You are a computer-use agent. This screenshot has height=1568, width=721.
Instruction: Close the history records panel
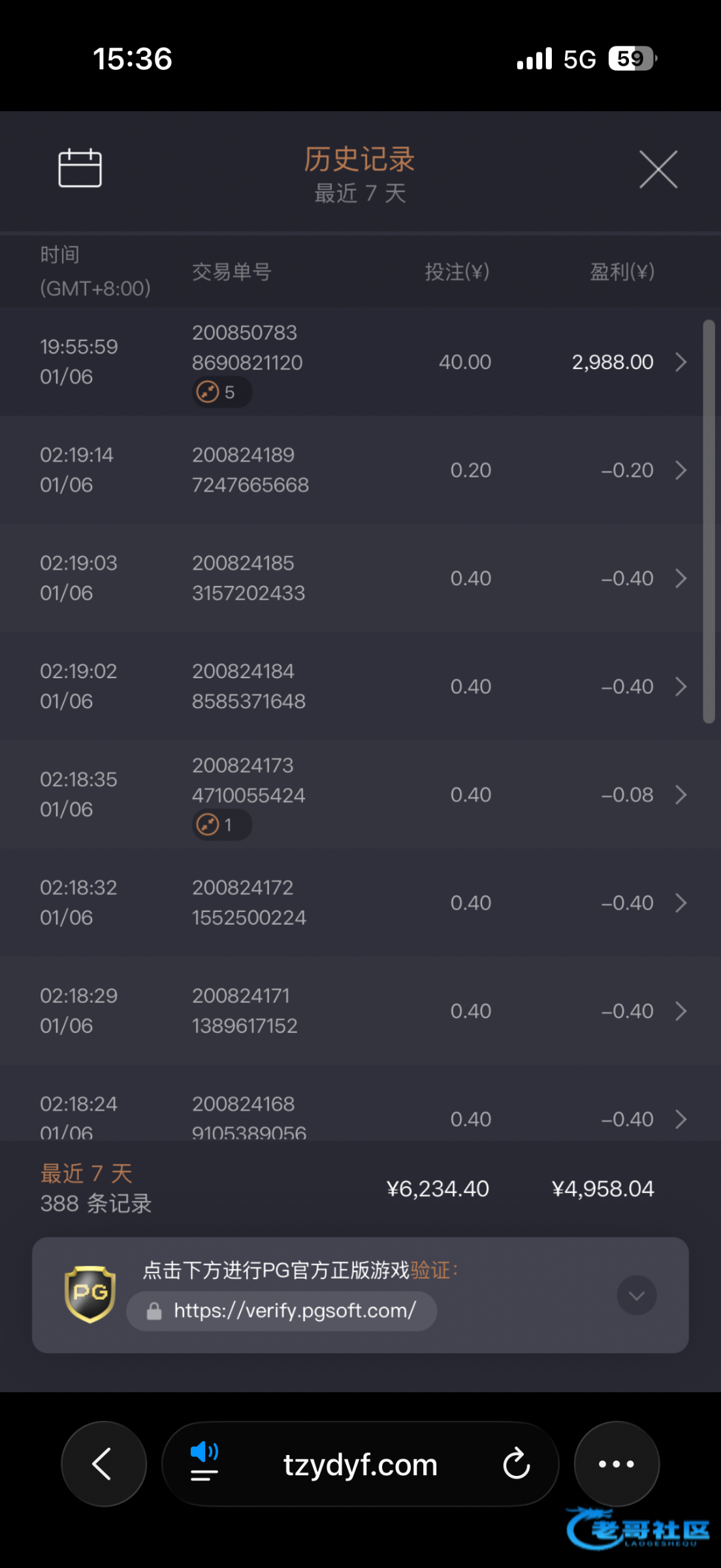(658, 169)
